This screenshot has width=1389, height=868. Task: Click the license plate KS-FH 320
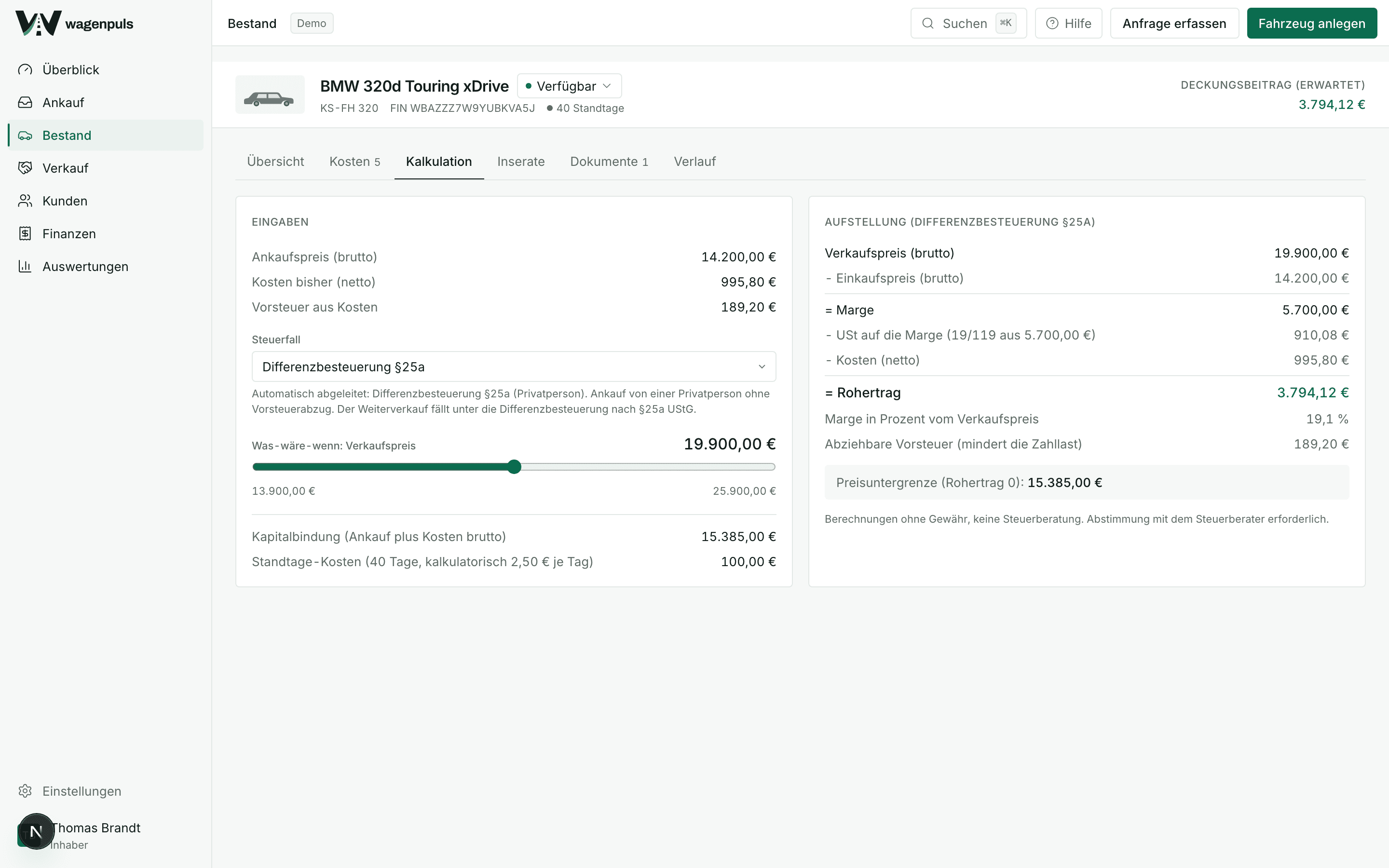349,108
